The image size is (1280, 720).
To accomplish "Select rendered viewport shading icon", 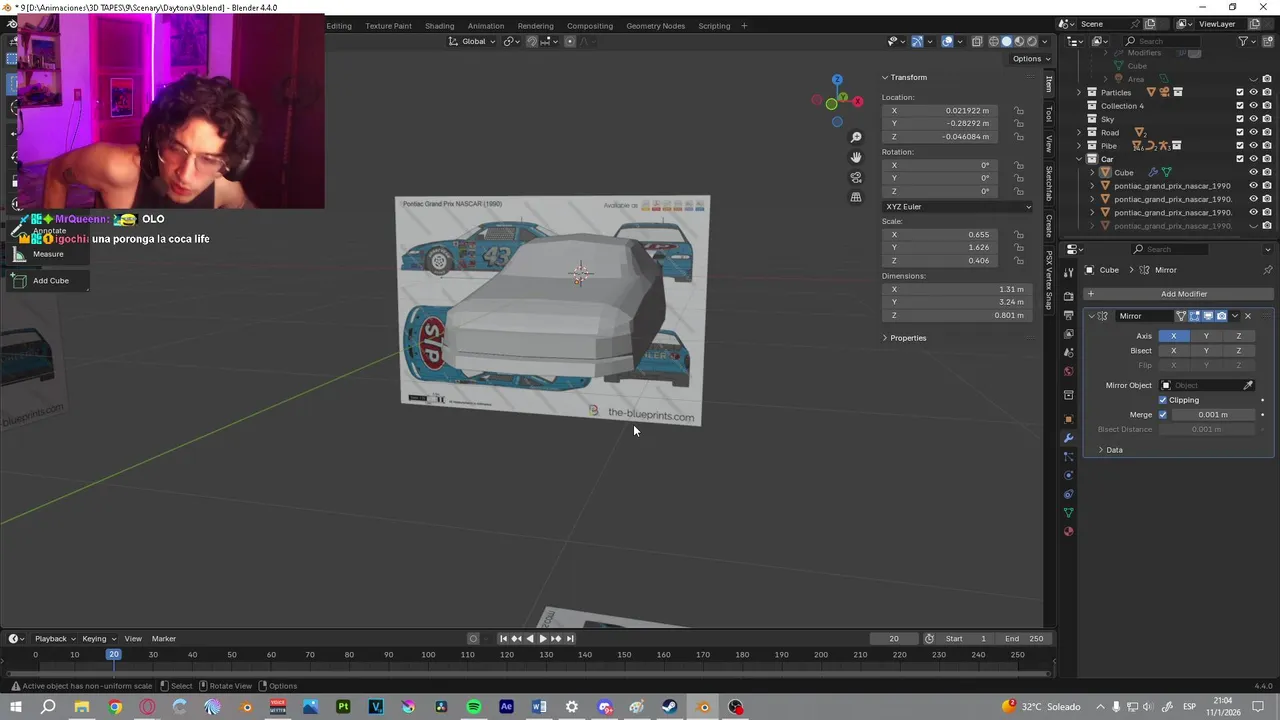I will coord(1032,41).
